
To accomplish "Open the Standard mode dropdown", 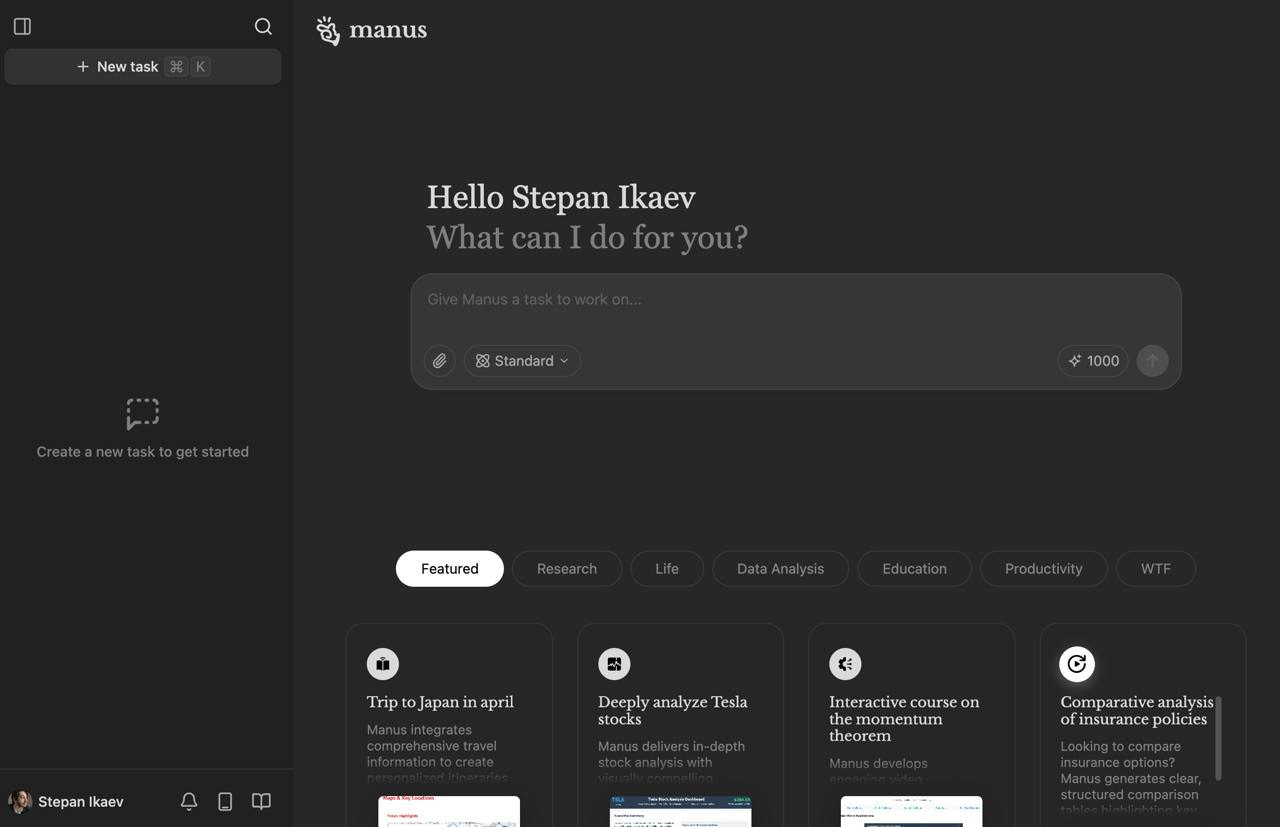I will pyautogui.click(x=522, y=361).
